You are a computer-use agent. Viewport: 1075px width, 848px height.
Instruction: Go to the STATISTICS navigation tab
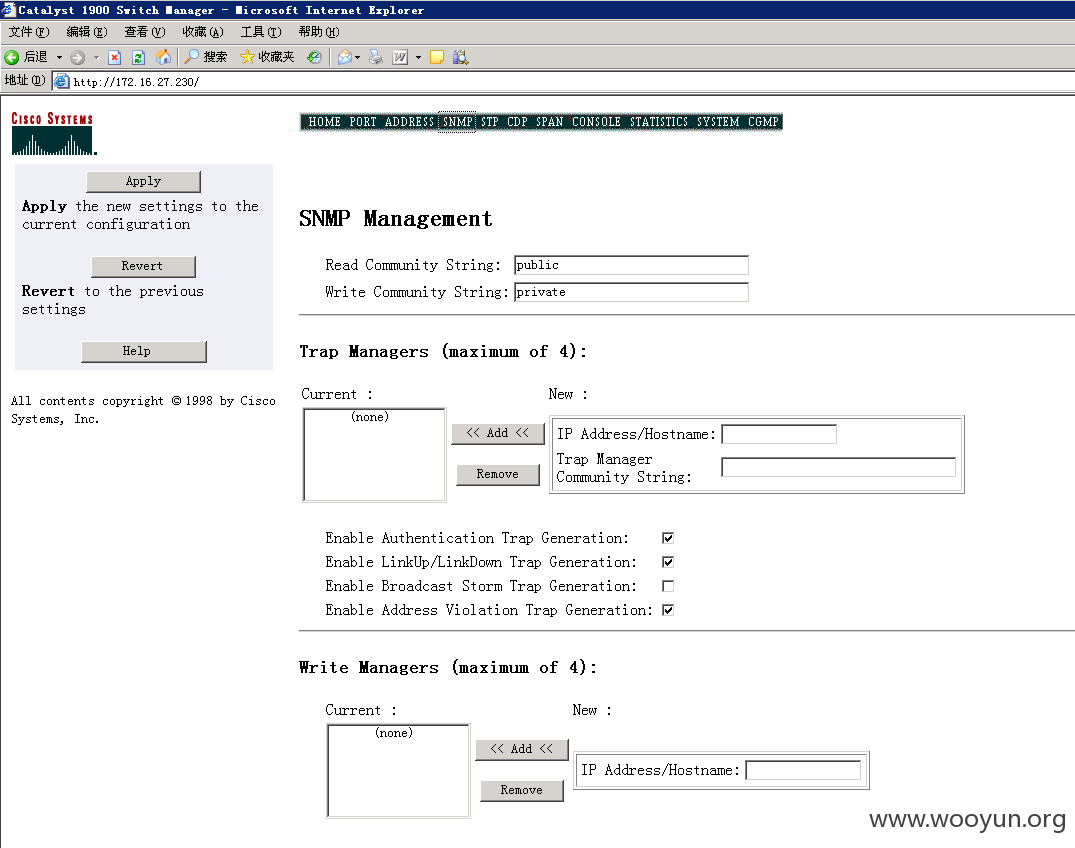tap(658, 122)
